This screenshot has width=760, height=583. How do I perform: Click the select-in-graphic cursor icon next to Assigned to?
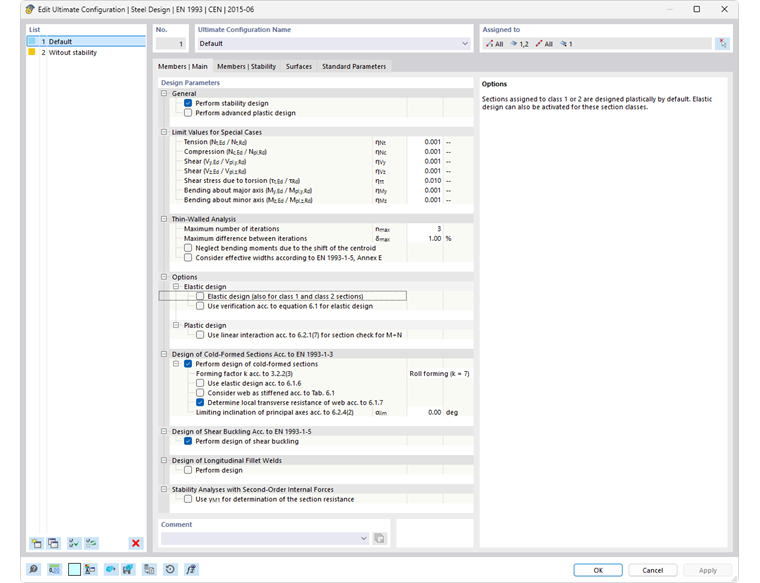click(x=723, y=44)
